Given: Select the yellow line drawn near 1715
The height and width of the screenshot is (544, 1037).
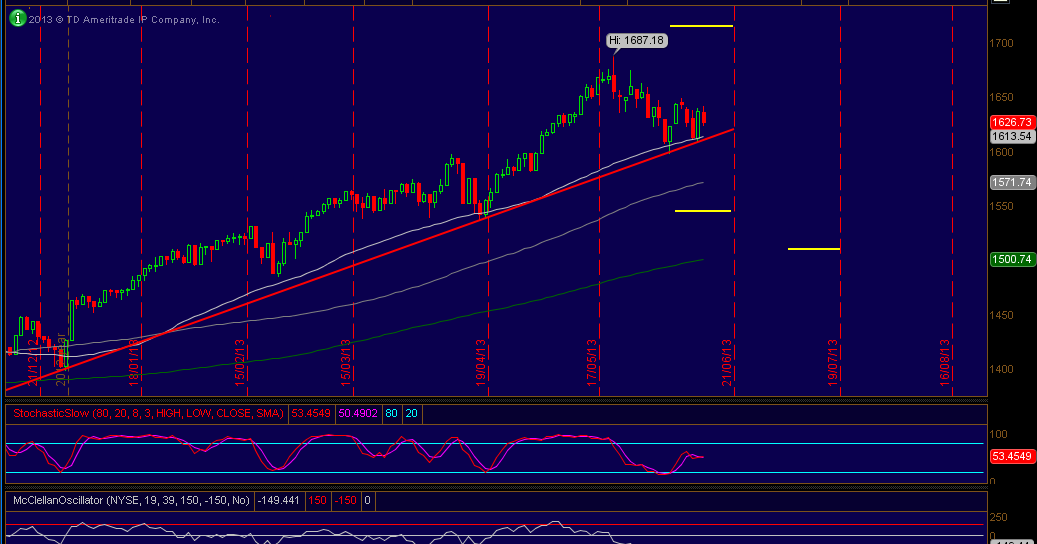Looking at the screenshot, I should click(x=701, y=26).
